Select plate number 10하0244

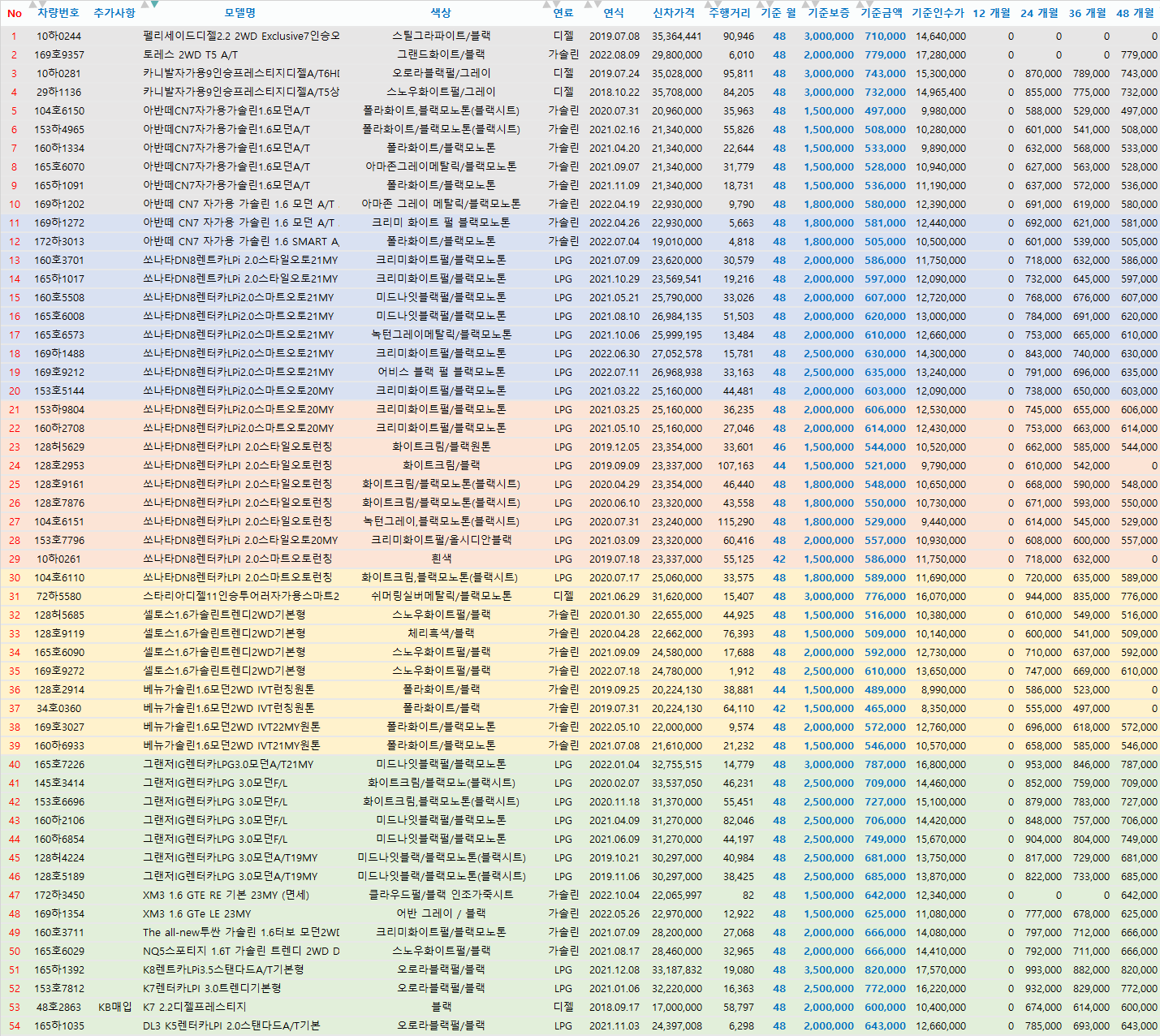click(58, 37)
